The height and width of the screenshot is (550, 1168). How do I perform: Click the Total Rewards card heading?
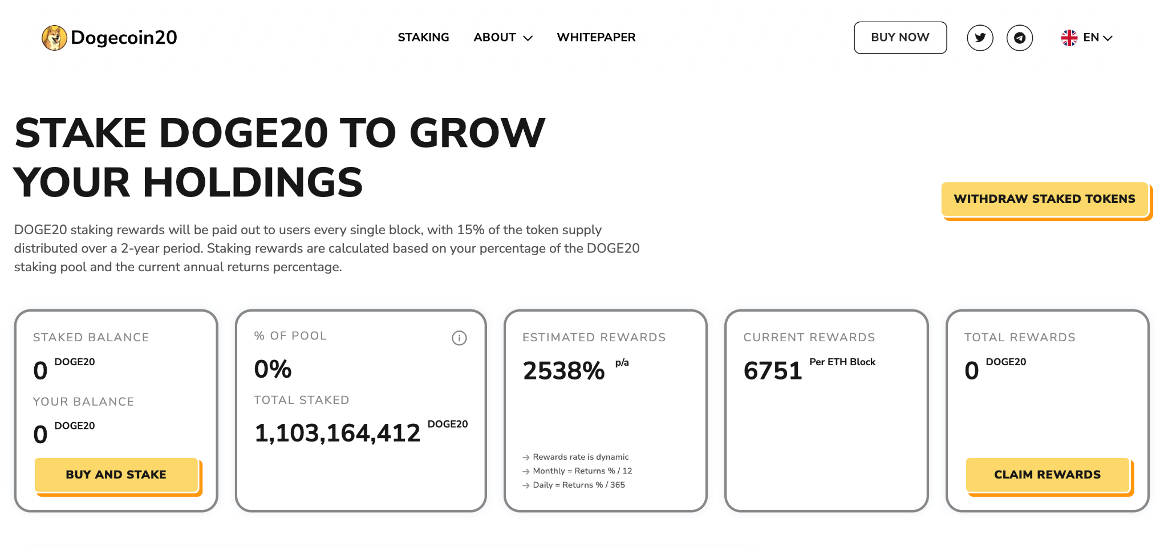point(1020,338)
